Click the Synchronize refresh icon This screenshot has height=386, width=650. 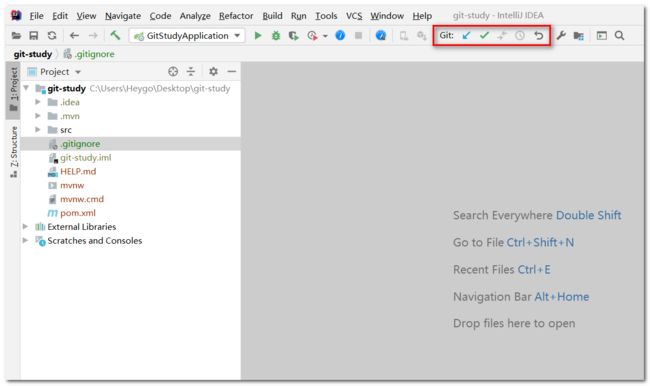pos(52,36)
